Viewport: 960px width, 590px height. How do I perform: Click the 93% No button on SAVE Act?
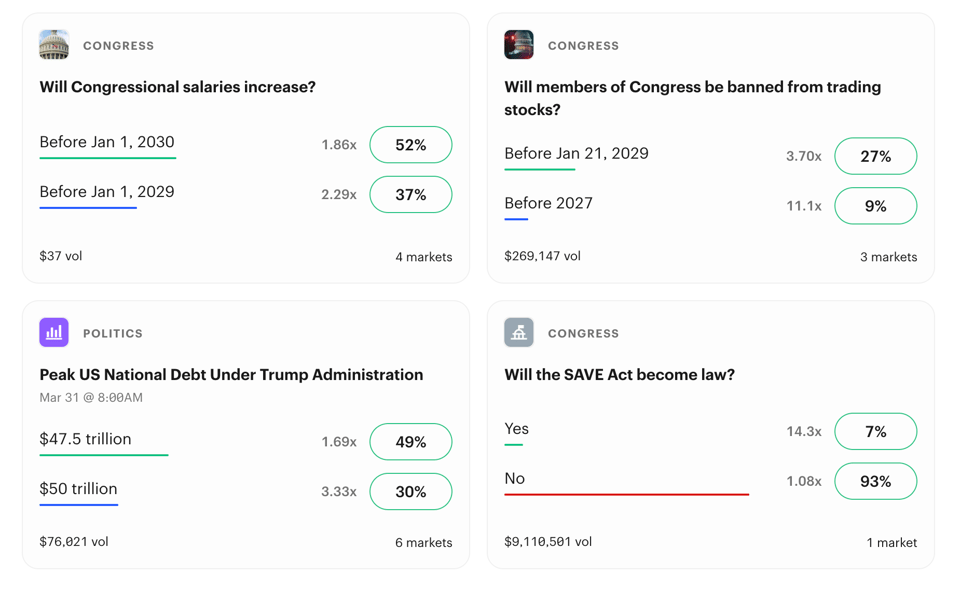point(876,481)
